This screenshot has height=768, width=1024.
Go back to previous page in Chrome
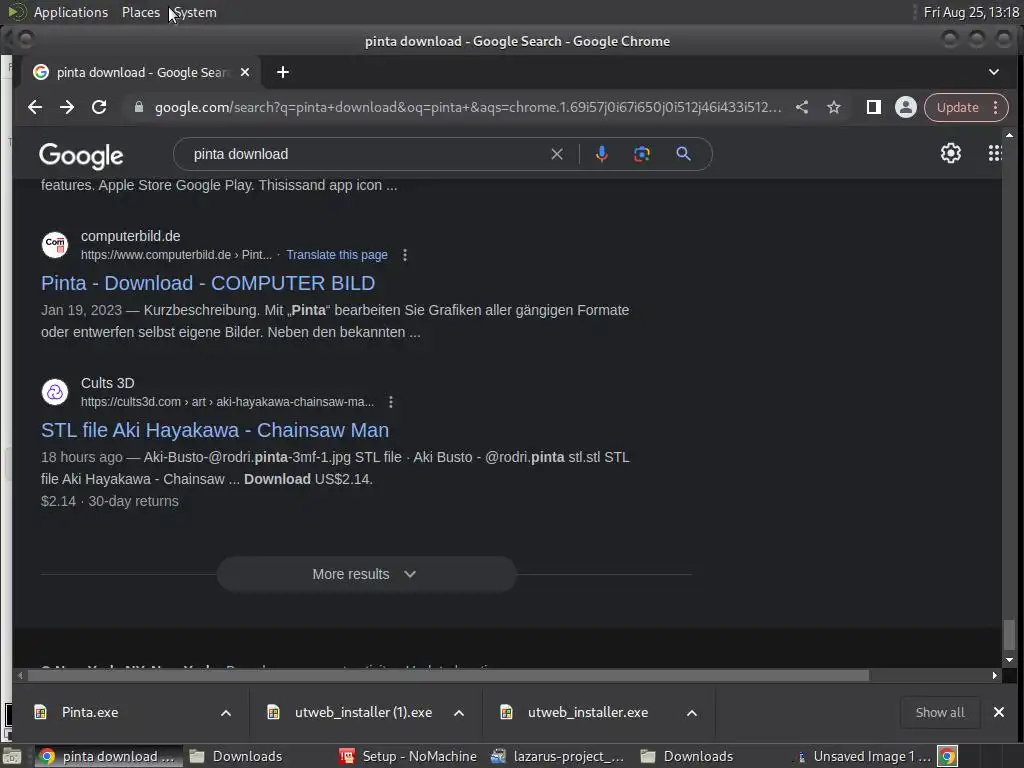[35, 107]
